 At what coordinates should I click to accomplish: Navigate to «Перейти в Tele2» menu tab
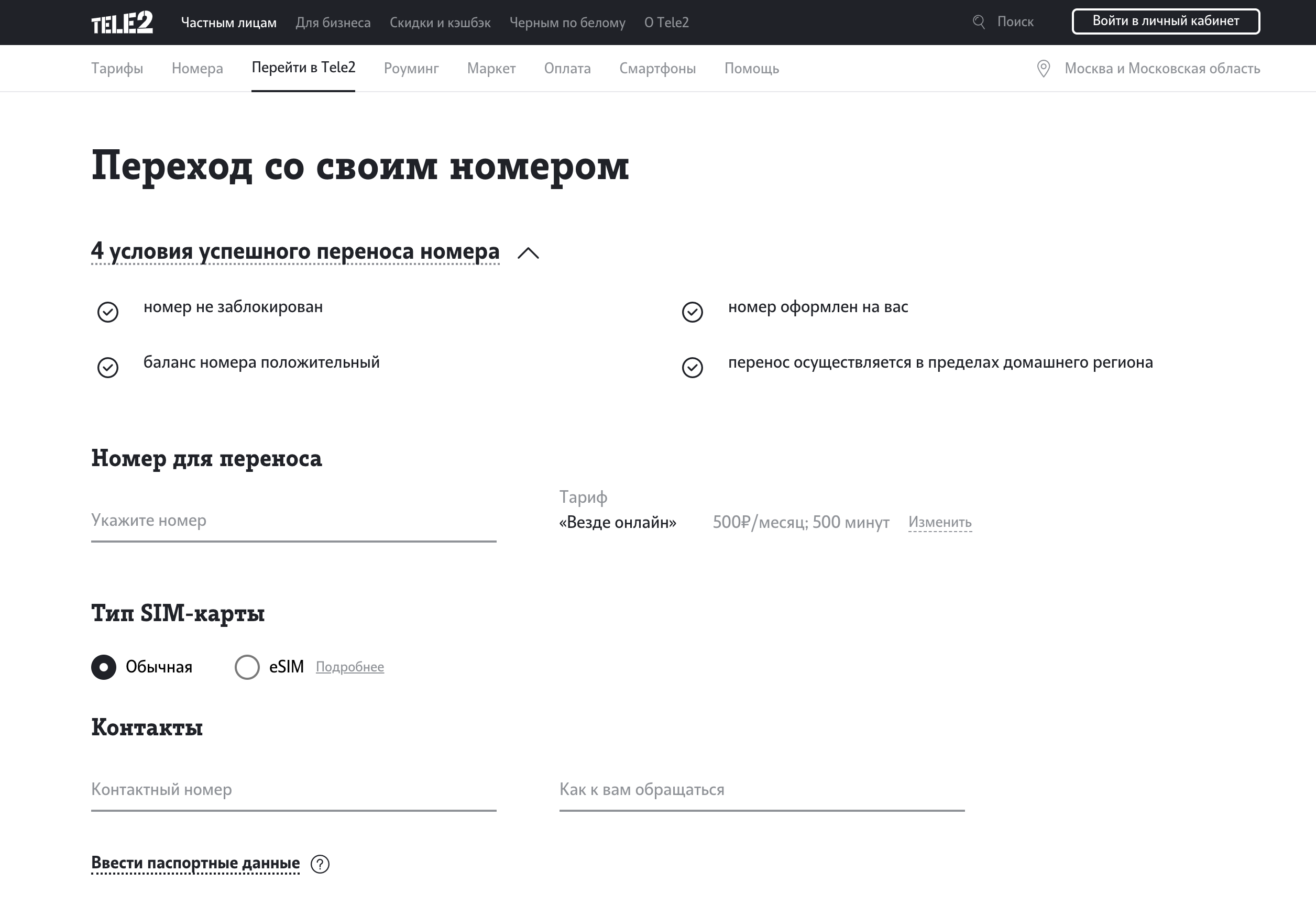click(302, 68)
